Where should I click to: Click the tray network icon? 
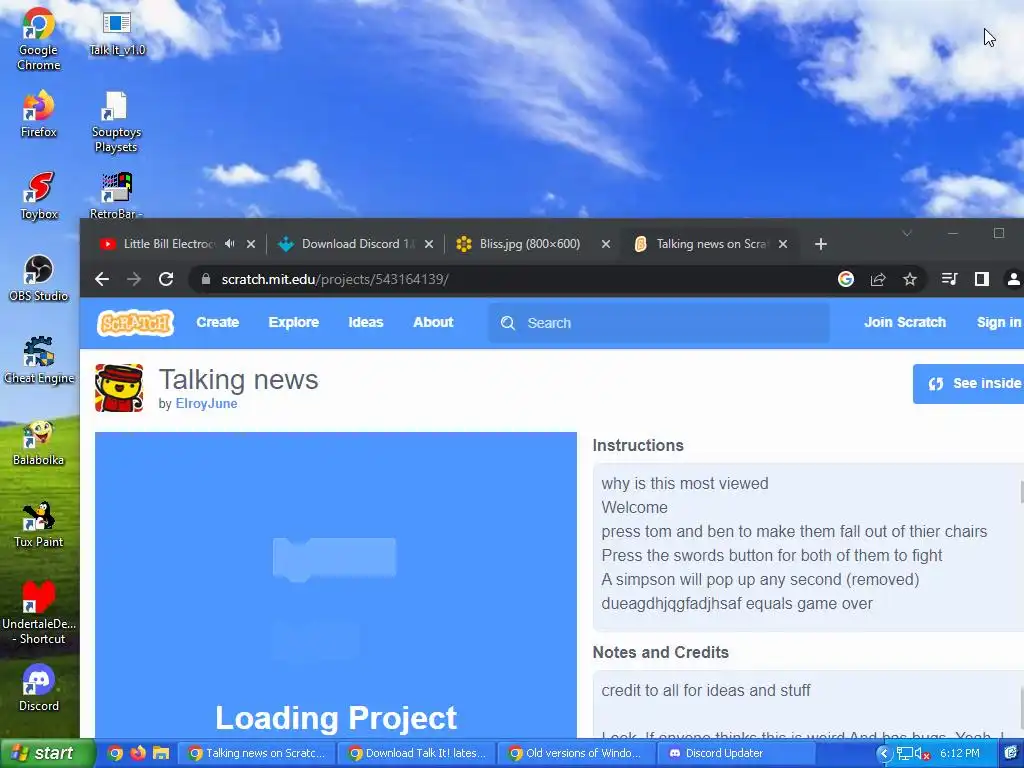click(x=904, y=754)
